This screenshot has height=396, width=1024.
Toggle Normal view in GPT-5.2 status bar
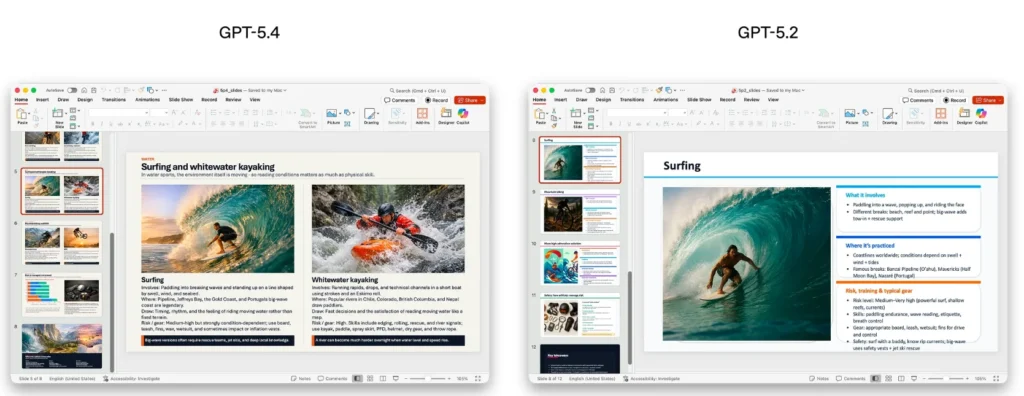click(x=876, y=378)
